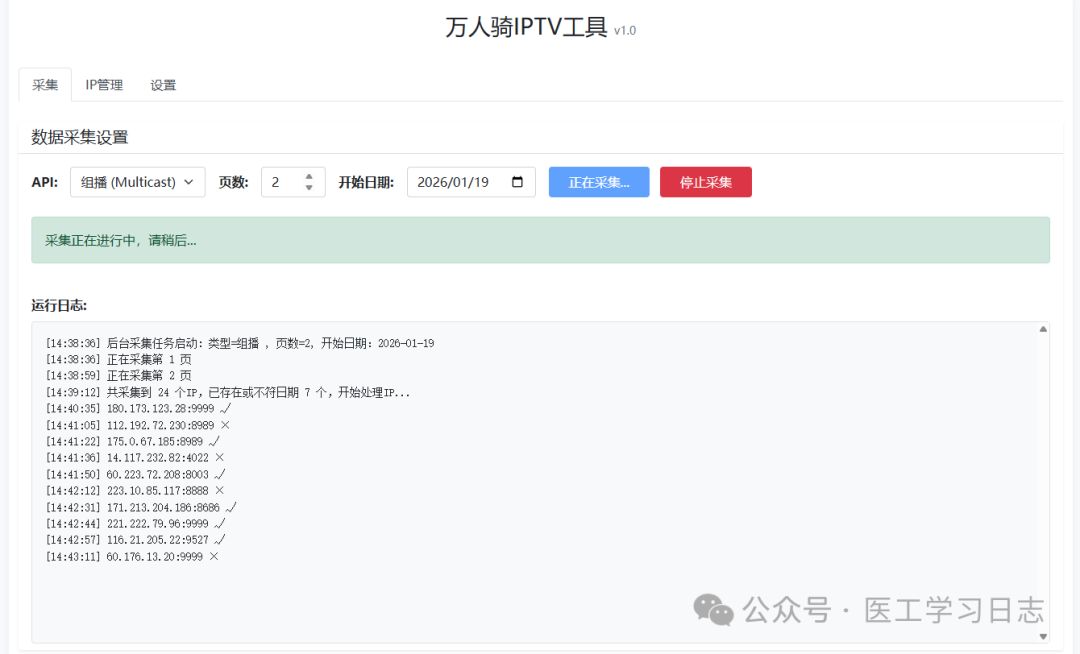Select the log line 112.192.72.230:8989

(138, 425)
